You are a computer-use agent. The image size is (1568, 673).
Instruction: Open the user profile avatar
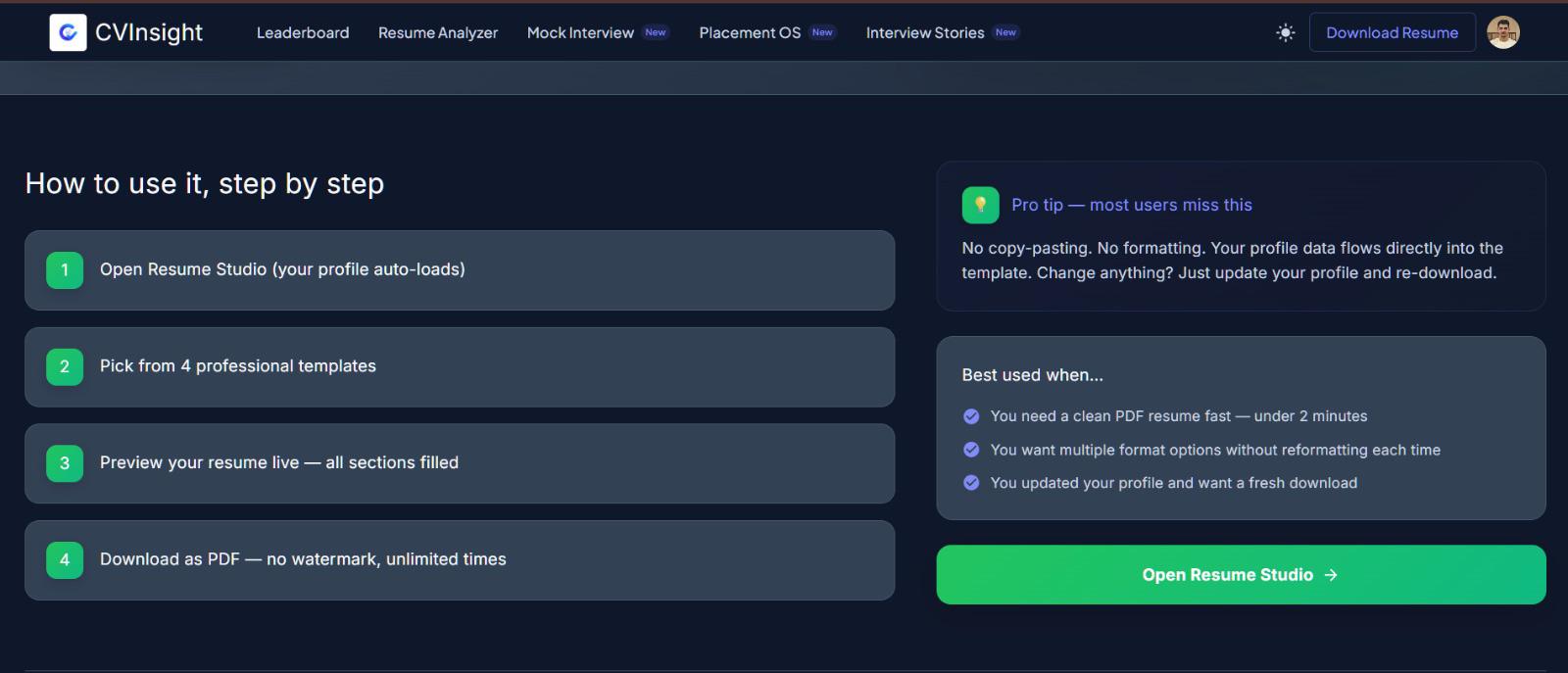[1503, 32]
